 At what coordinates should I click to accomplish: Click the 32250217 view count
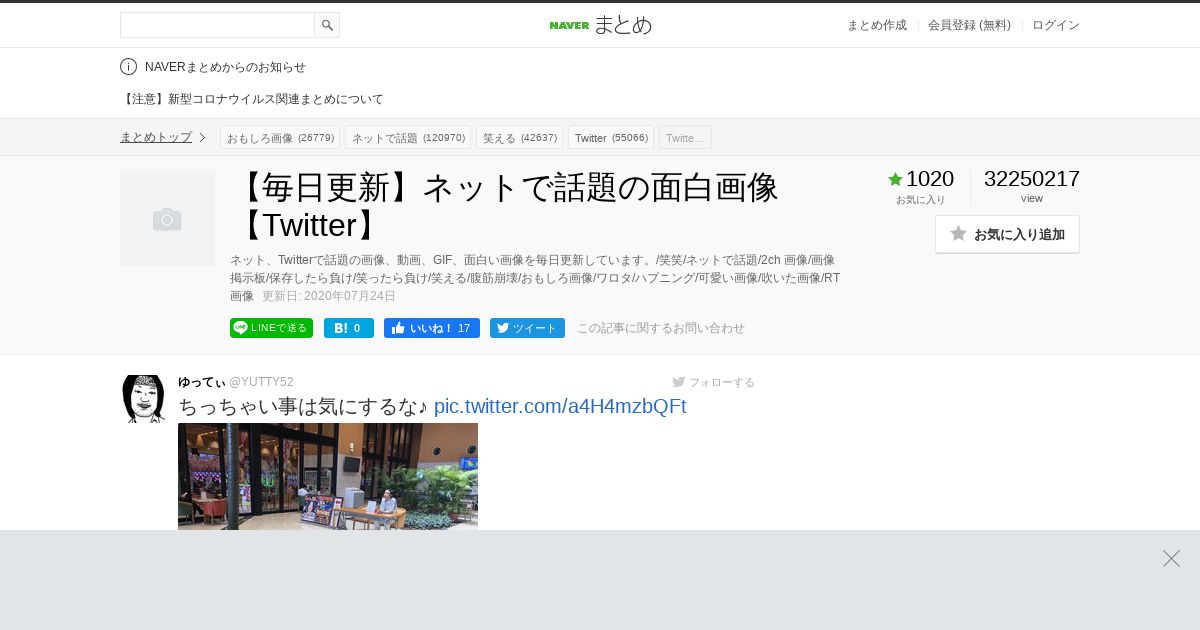point(1032,179)
